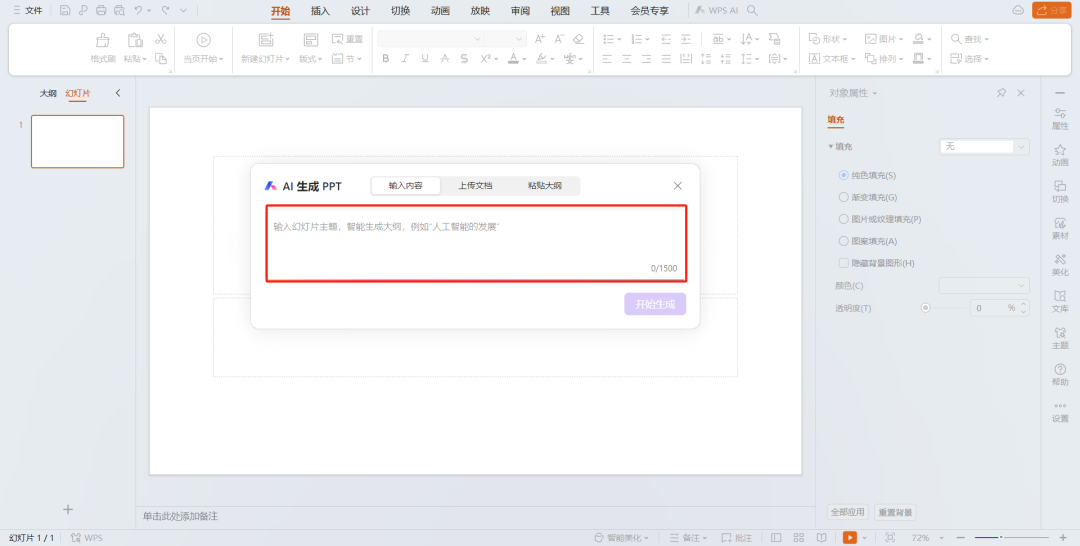Click the zoom slider in status bar
The image size is (1080, 546).
point(1011,537)
